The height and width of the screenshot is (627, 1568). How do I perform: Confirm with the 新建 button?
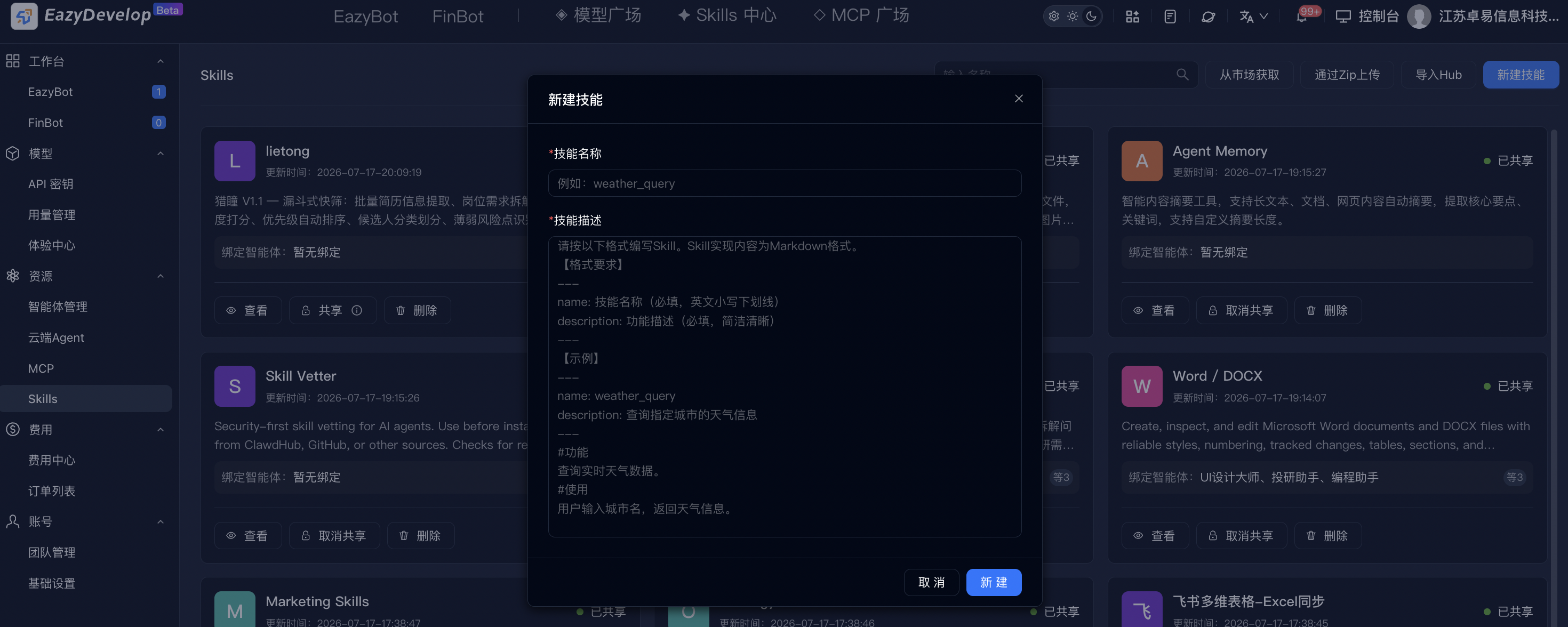tap(994, 582)
